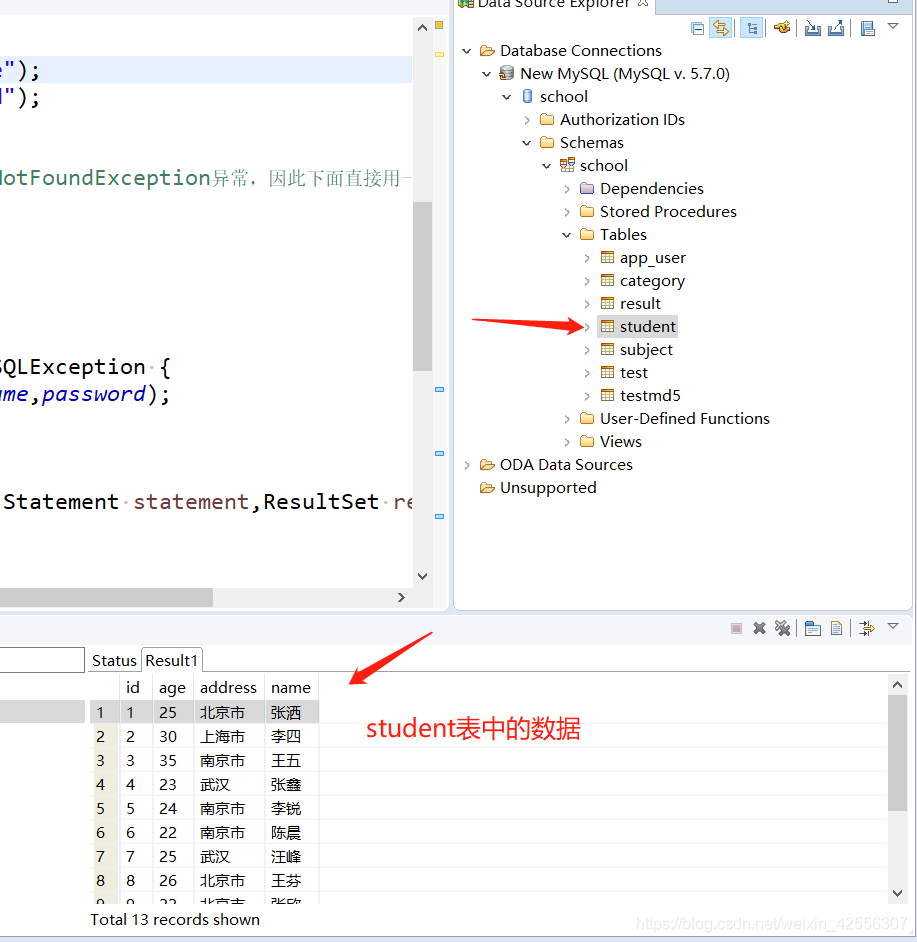Image resolution: width=917 pixels, height=942 pixels.
Task: Switch to single tab display mode icon
Action: click(812, 628)
